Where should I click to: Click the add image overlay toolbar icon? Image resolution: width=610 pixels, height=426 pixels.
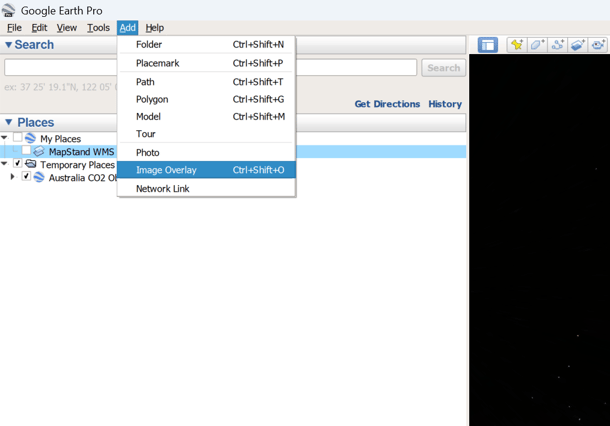pyautogui.click(x=578, y=45)
